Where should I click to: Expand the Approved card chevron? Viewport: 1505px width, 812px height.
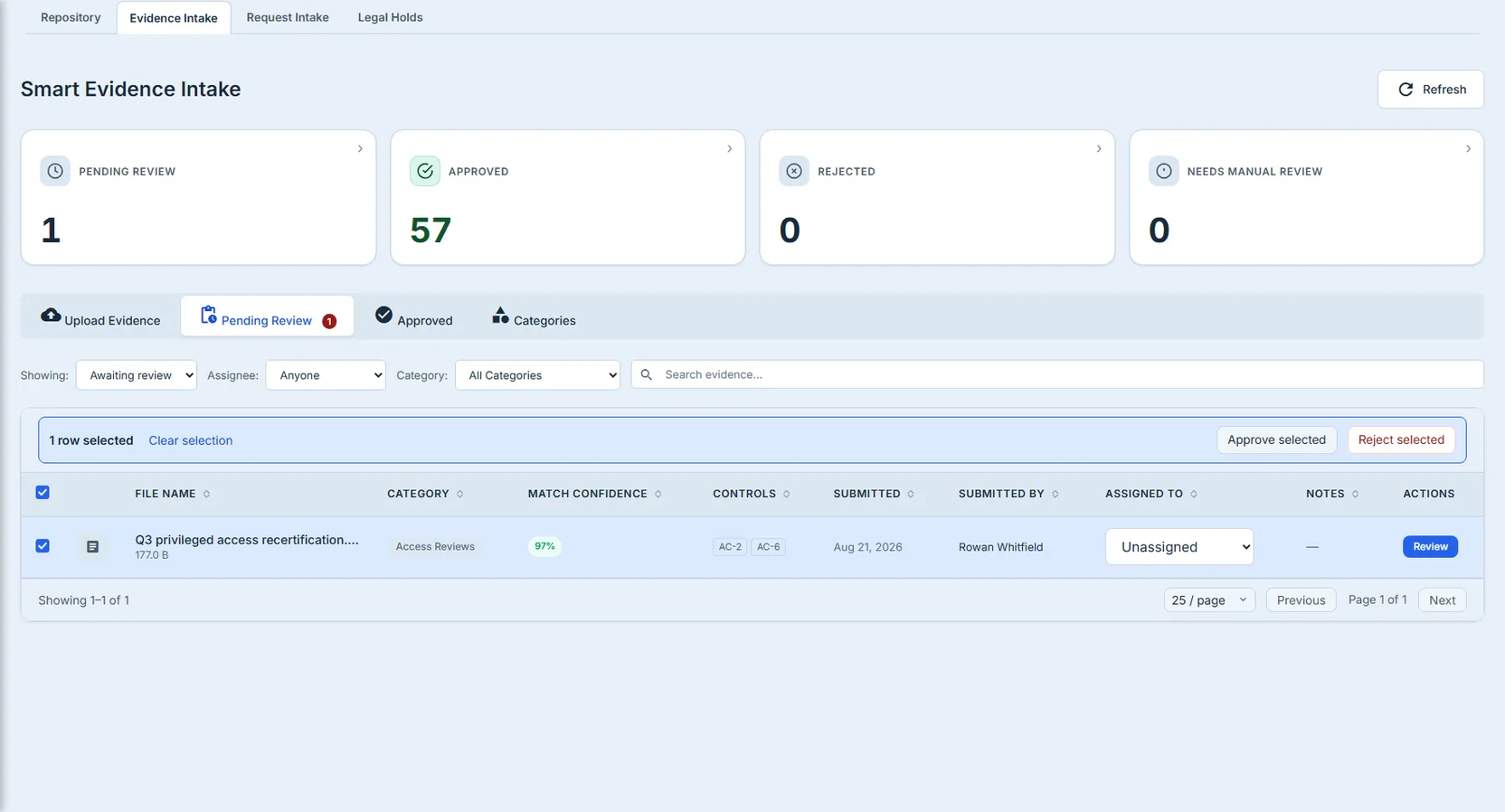[x=730, y=148]
